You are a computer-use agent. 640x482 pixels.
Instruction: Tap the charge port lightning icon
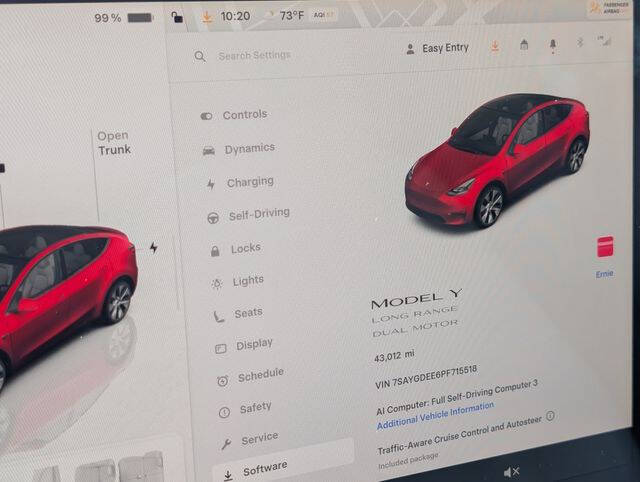[x=153, y=247]
